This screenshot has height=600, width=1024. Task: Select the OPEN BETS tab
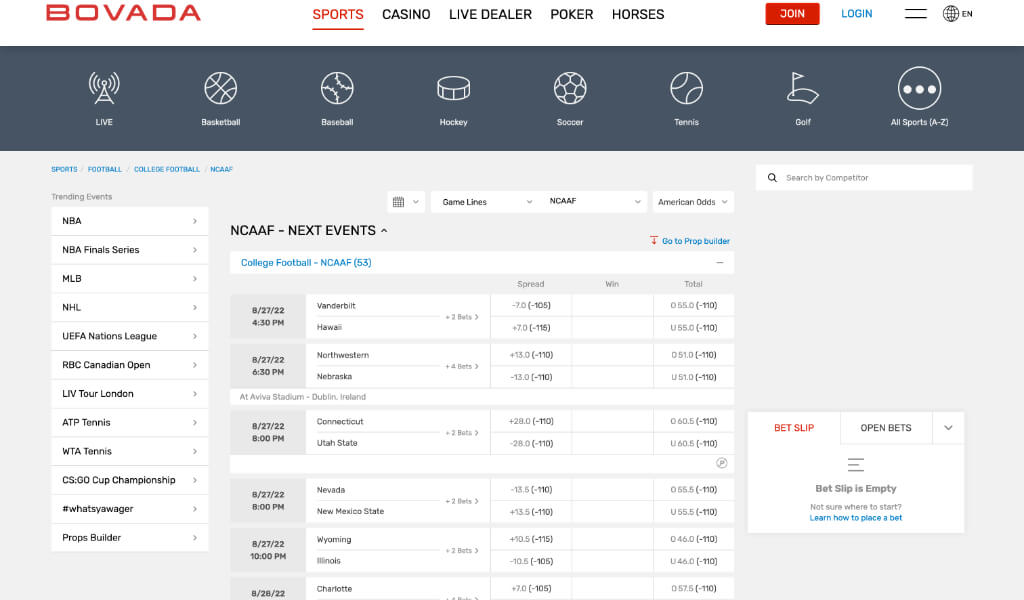point(886,428)
